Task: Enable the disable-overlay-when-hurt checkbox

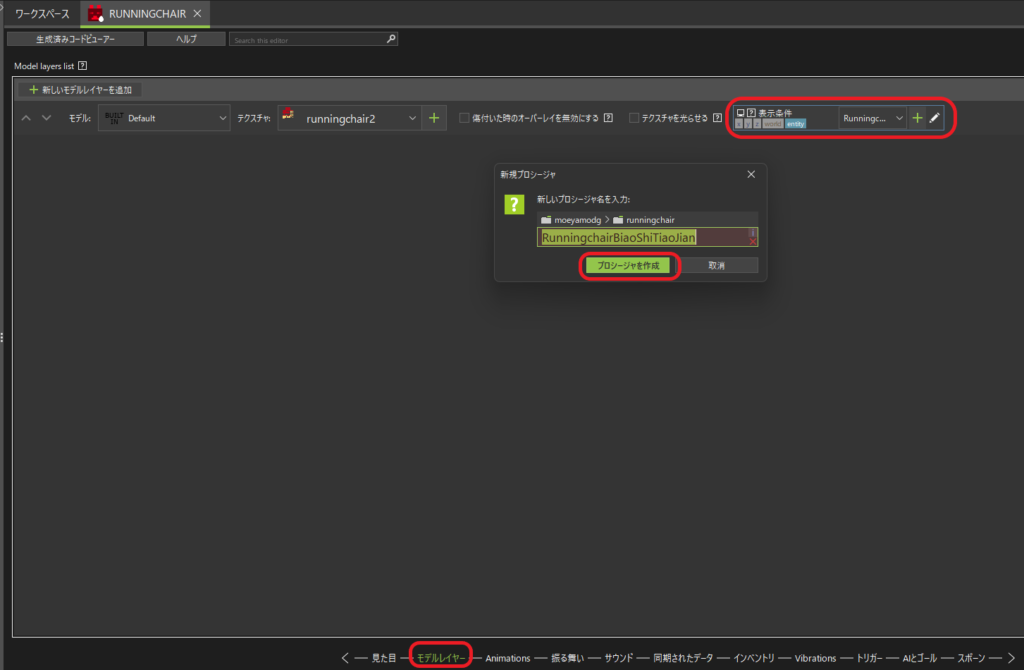Action: (464, 118)
